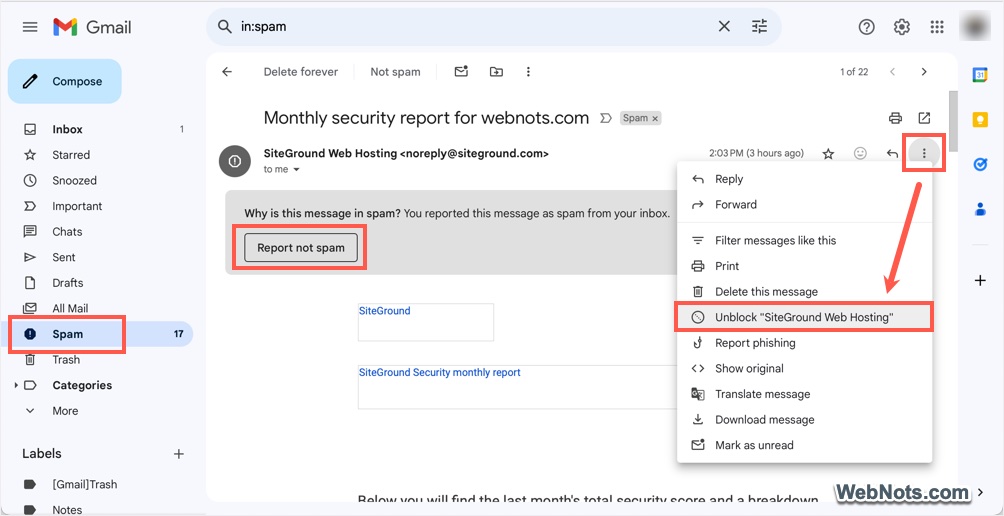Mark as unread envelope toolbar icon
This screenshot has width=1004, height=516.
tap(461, 72)
